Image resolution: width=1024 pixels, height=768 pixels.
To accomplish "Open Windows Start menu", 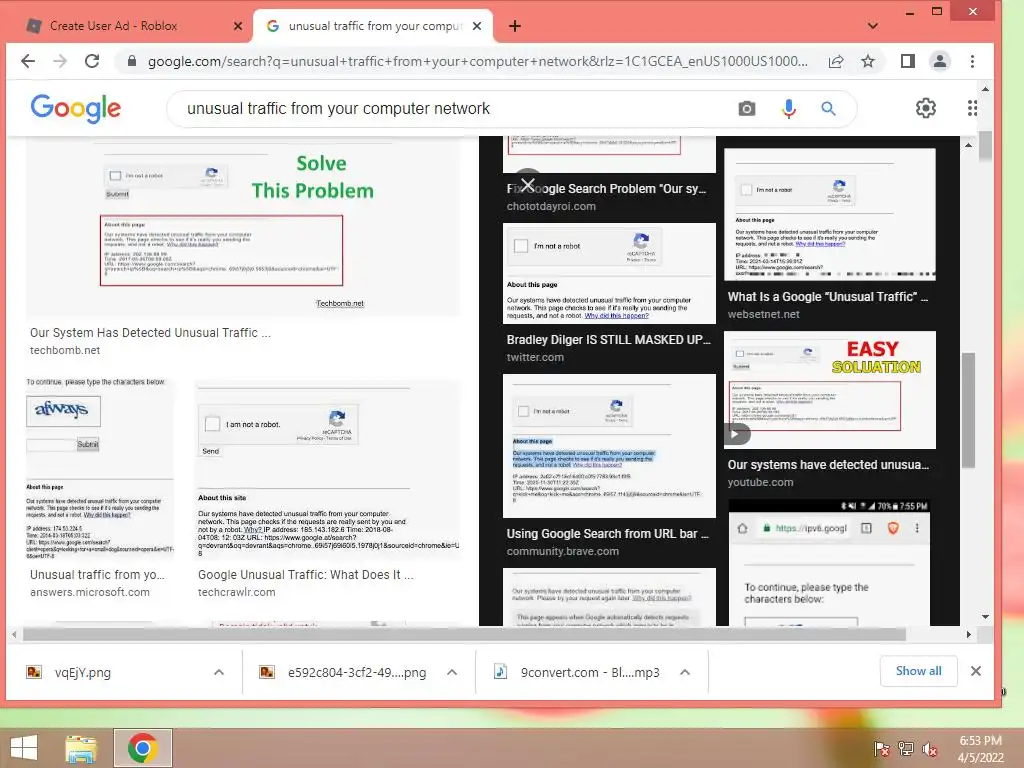I will 24,748.
